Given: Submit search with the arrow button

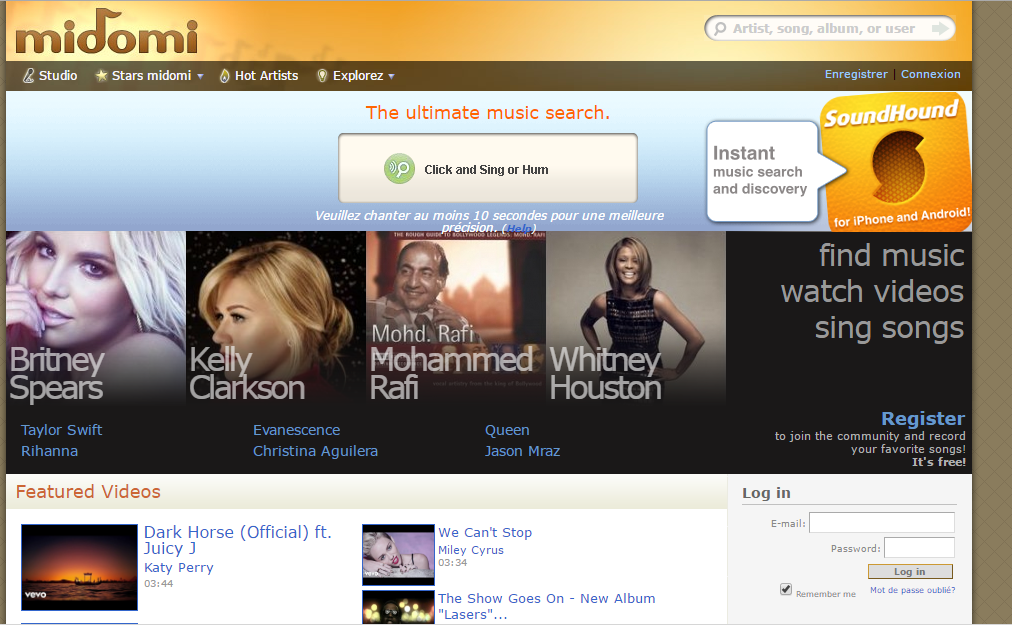Looking at the screenshot, I should (x=940, y=28).
